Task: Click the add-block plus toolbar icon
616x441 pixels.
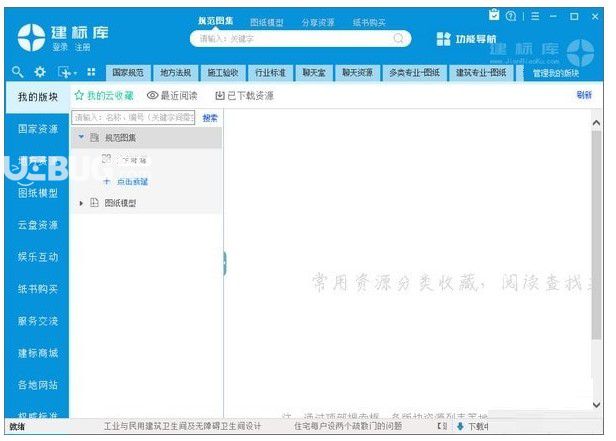Action: point(64,72)
